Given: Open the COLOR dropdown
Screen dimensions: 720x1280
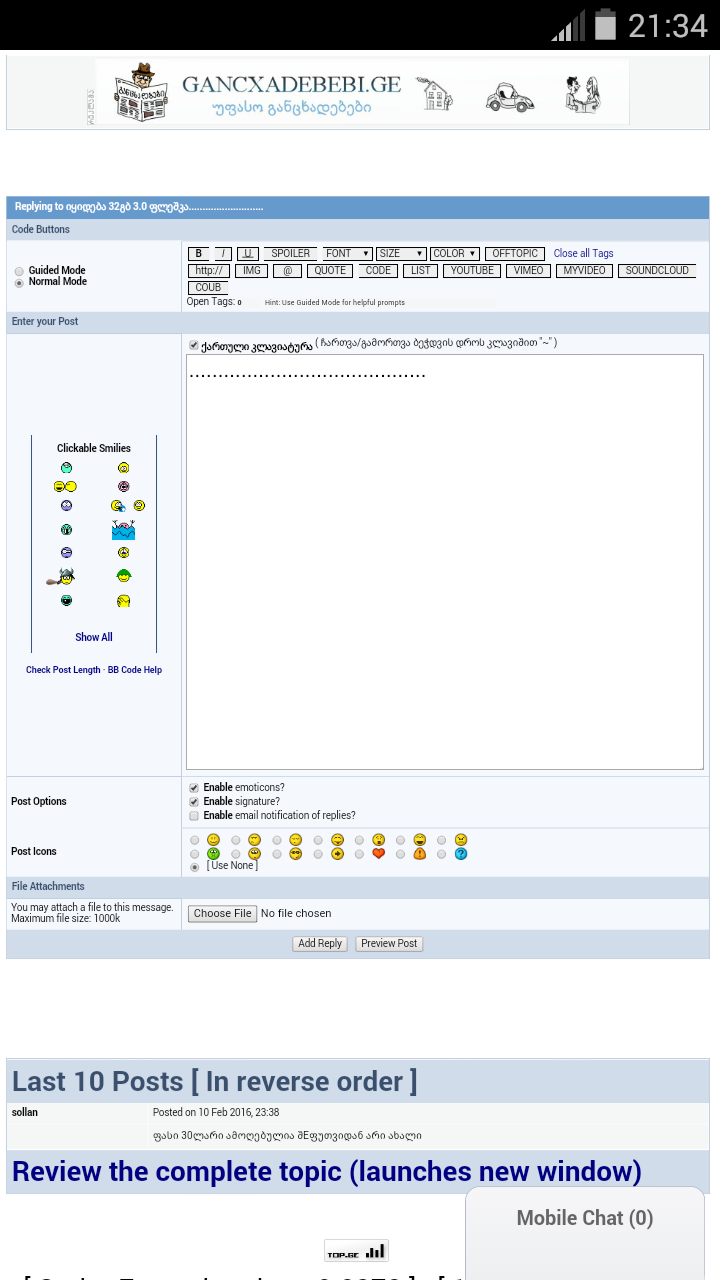Looking at the screenshot, I should click(x=455, y=254).
